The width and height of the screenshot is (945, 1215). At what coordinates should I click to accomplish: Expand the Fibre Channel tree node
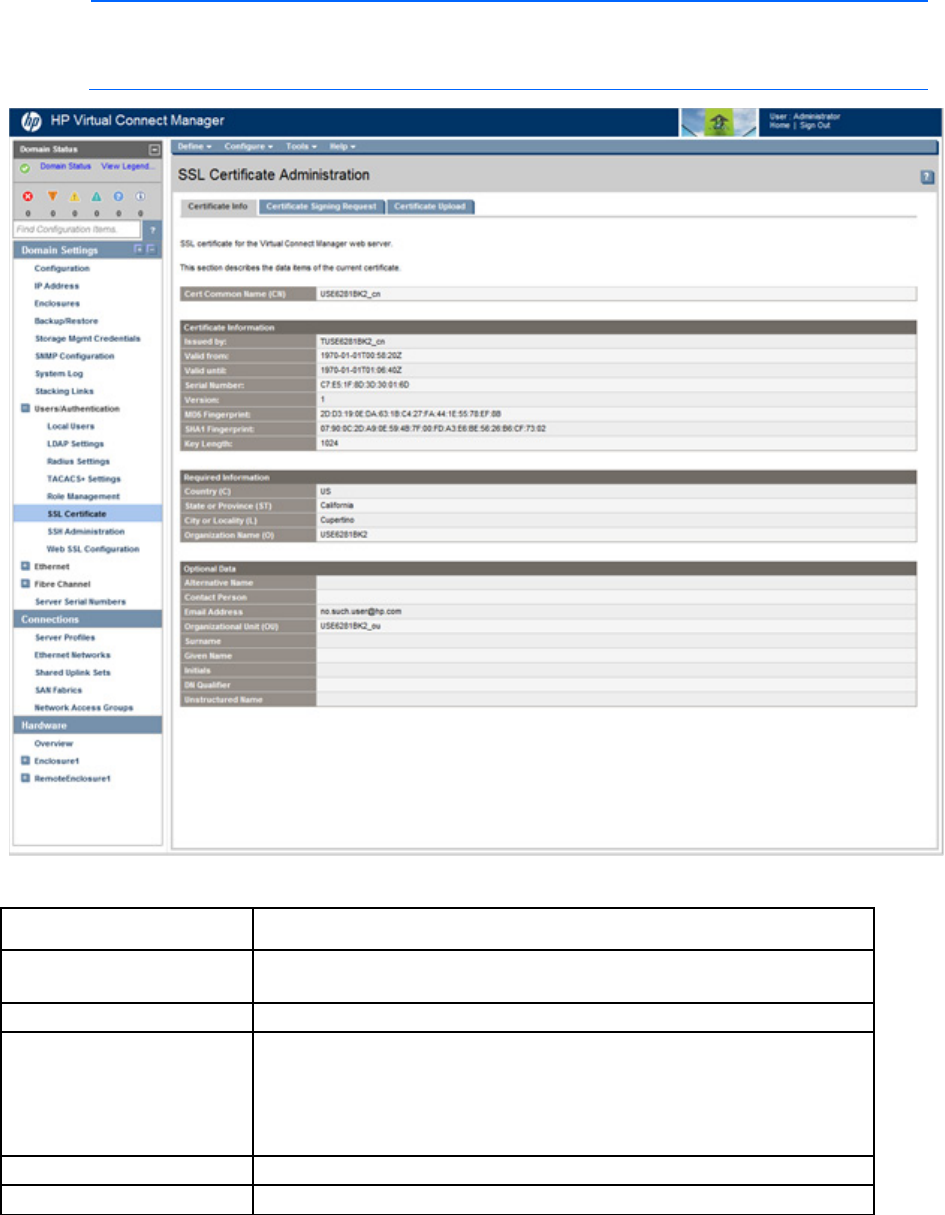point(25,584)
